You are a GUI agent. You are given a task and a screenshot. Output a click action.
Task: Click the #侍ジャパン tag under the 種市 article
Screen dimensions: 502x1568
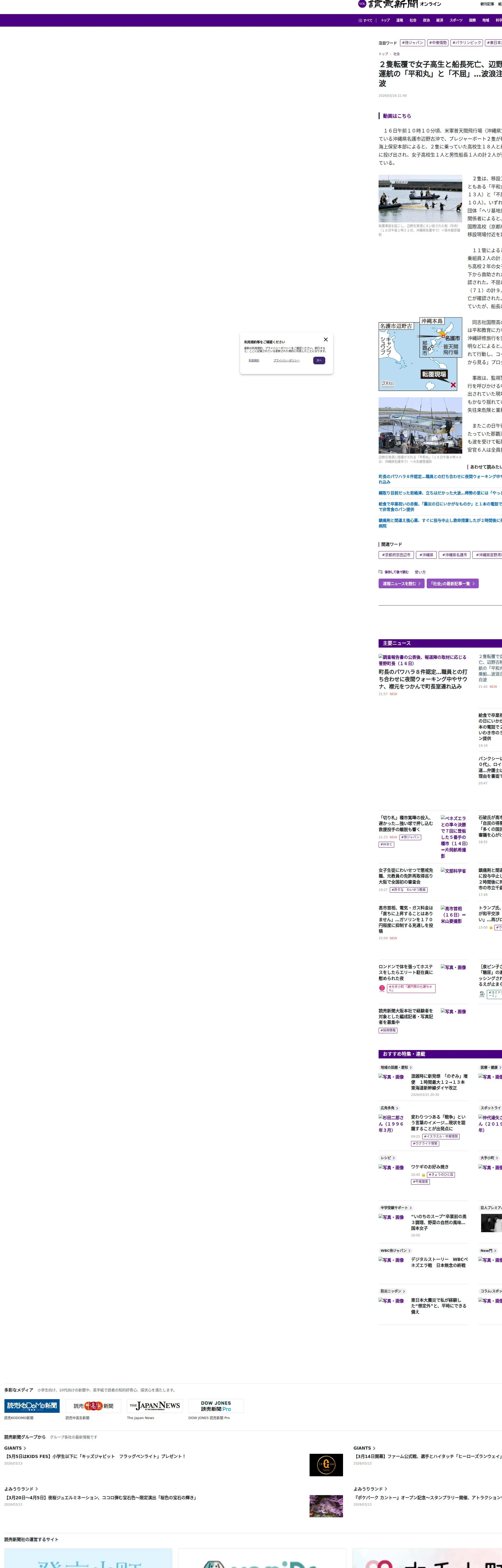pos(410,838)
